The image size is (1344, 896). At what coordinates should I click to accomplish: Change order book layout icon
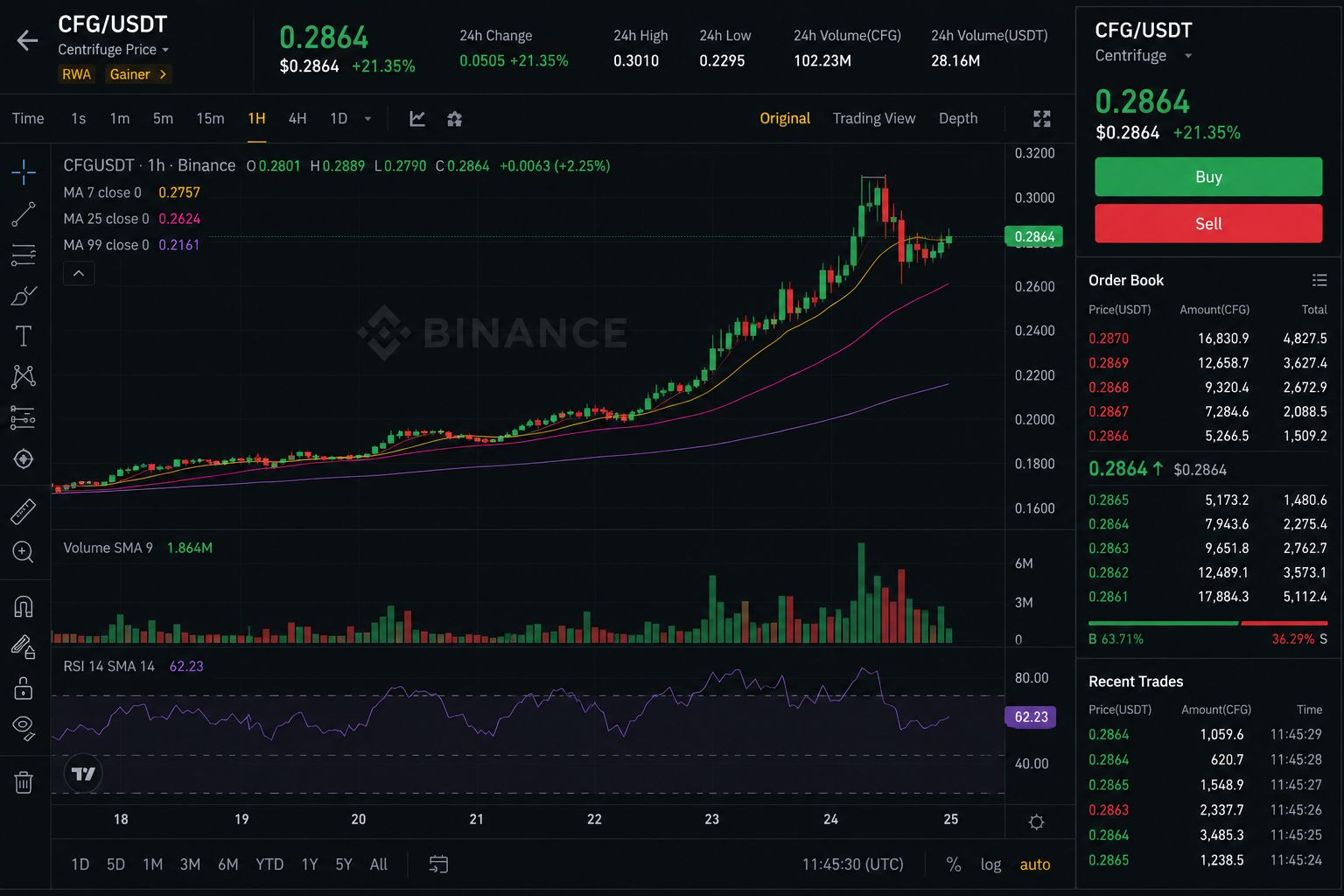click(x=1319, y=280)
